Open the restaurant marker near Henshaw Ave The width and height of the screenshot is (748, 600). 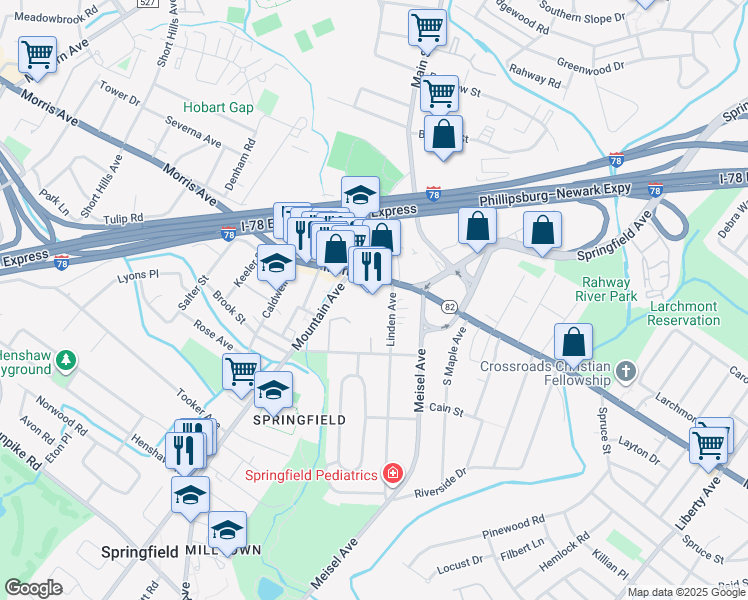tap(184, 452)
